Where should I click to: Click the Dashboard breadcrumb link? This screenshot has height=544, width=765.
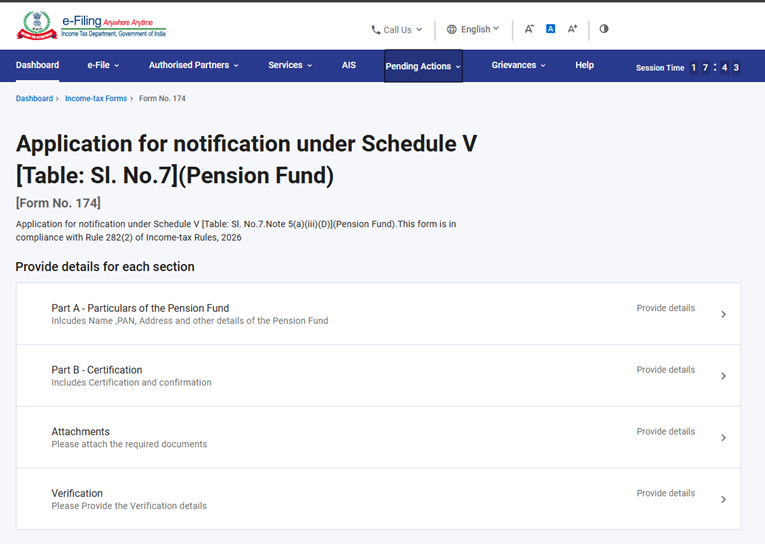click(x=34, y=99)
